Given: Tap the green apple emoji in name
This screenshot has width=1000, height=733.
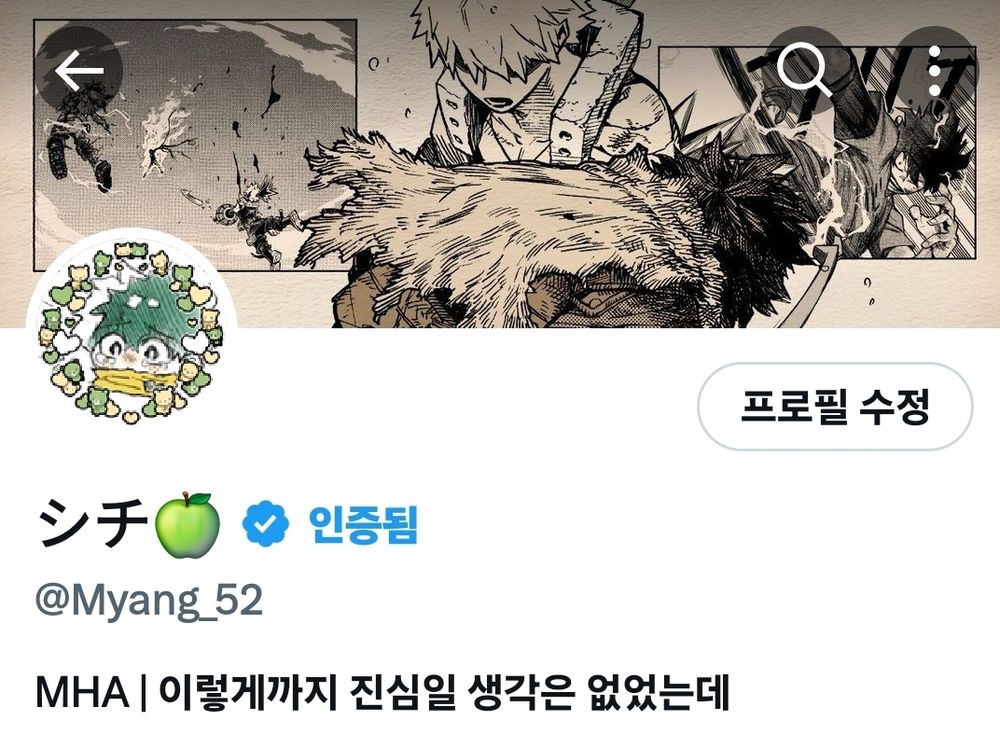Looking at the screenshot, I should pos(188,524).
